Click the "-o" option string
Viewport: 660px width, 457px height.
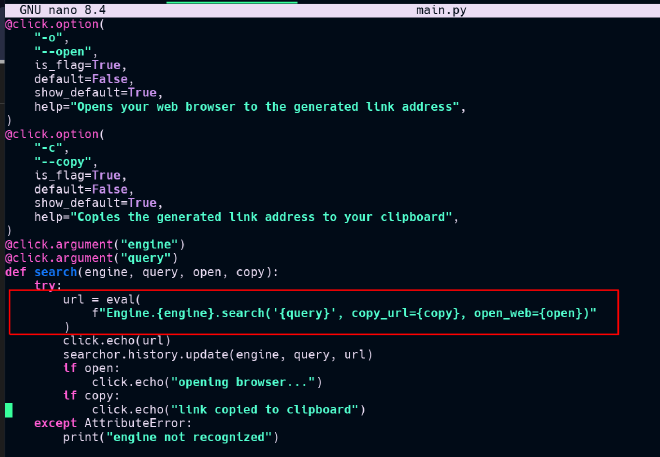48,38
